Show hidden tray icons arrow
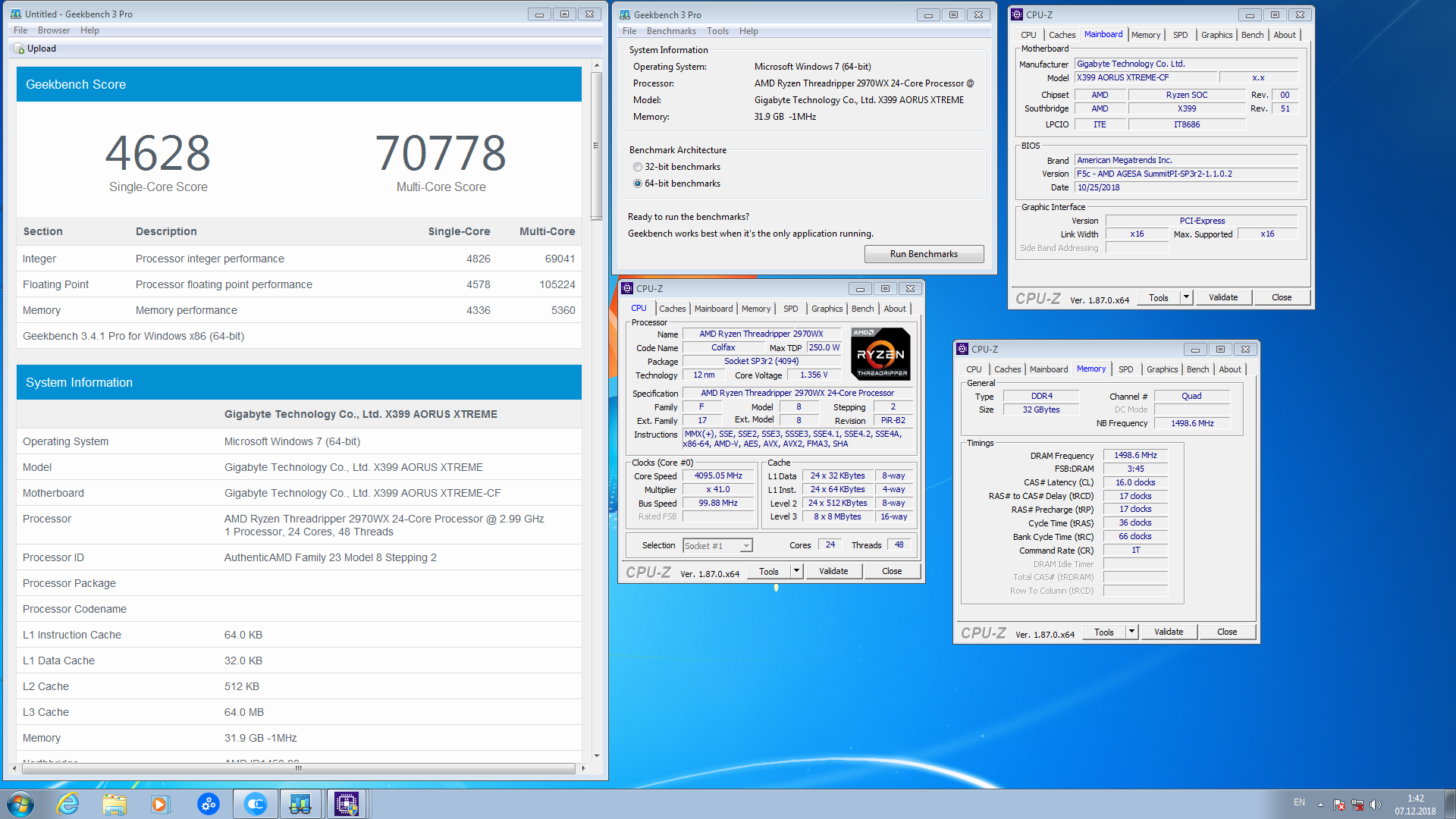The height and width of the screenshot is (819, 1456). tap(1320, 805)
